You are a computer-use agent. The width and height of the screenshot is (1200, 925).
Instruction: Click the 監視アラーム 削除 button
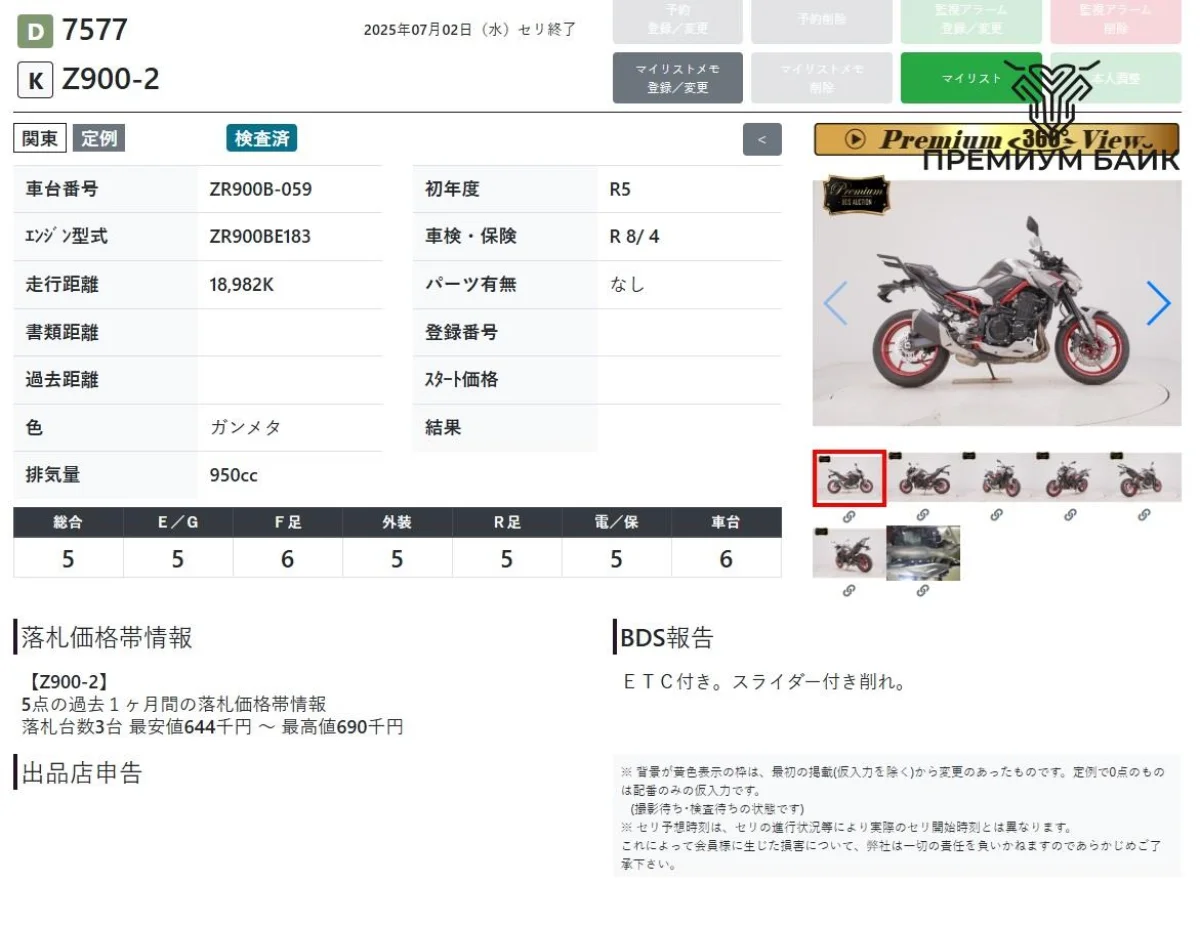tap(1114, 21)
